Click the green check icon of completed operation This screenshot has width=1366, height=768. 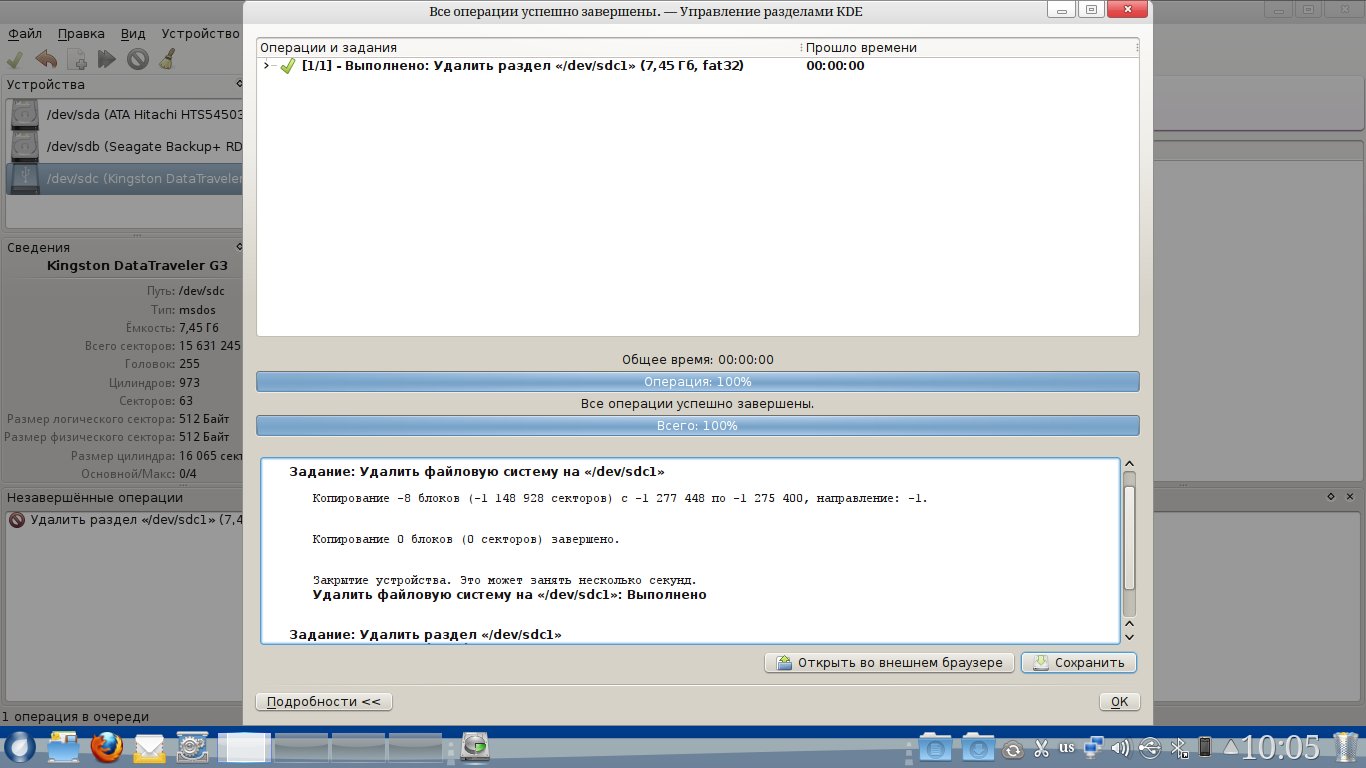[x=288, y=66]
